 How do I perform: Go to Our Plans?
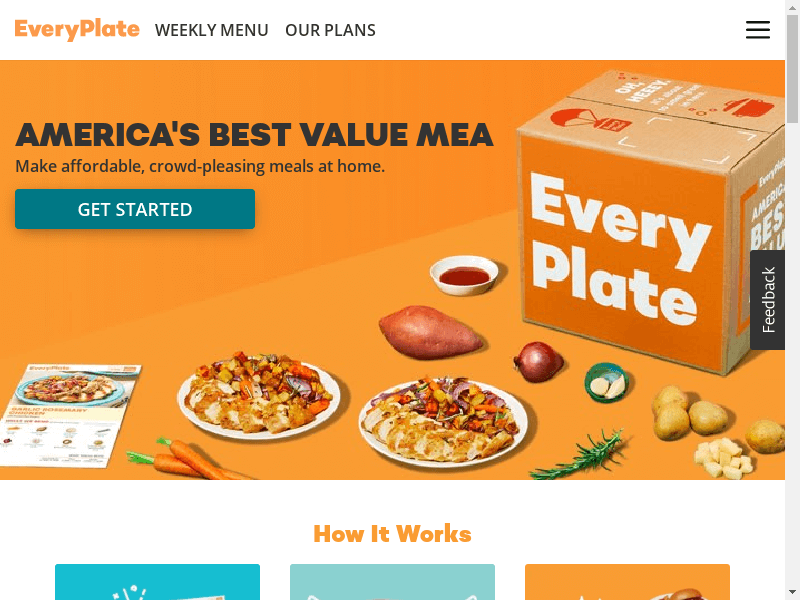330,30
